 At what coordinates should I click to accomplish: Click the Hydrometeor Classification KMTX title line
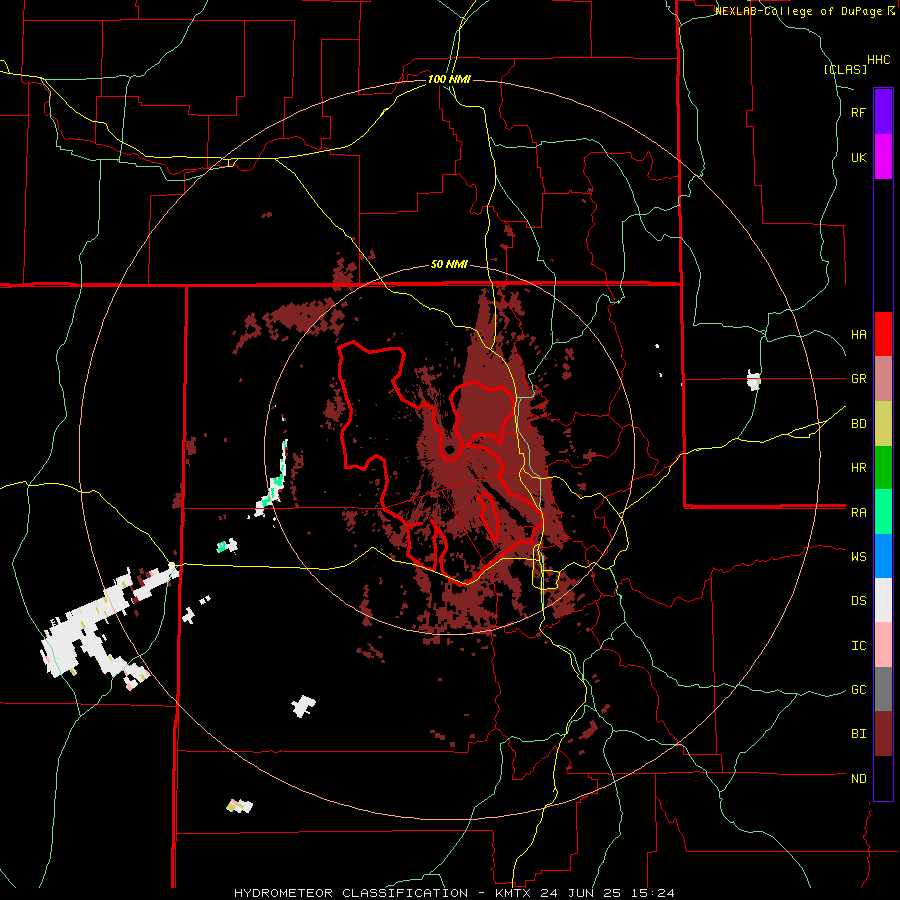(454, 893)
